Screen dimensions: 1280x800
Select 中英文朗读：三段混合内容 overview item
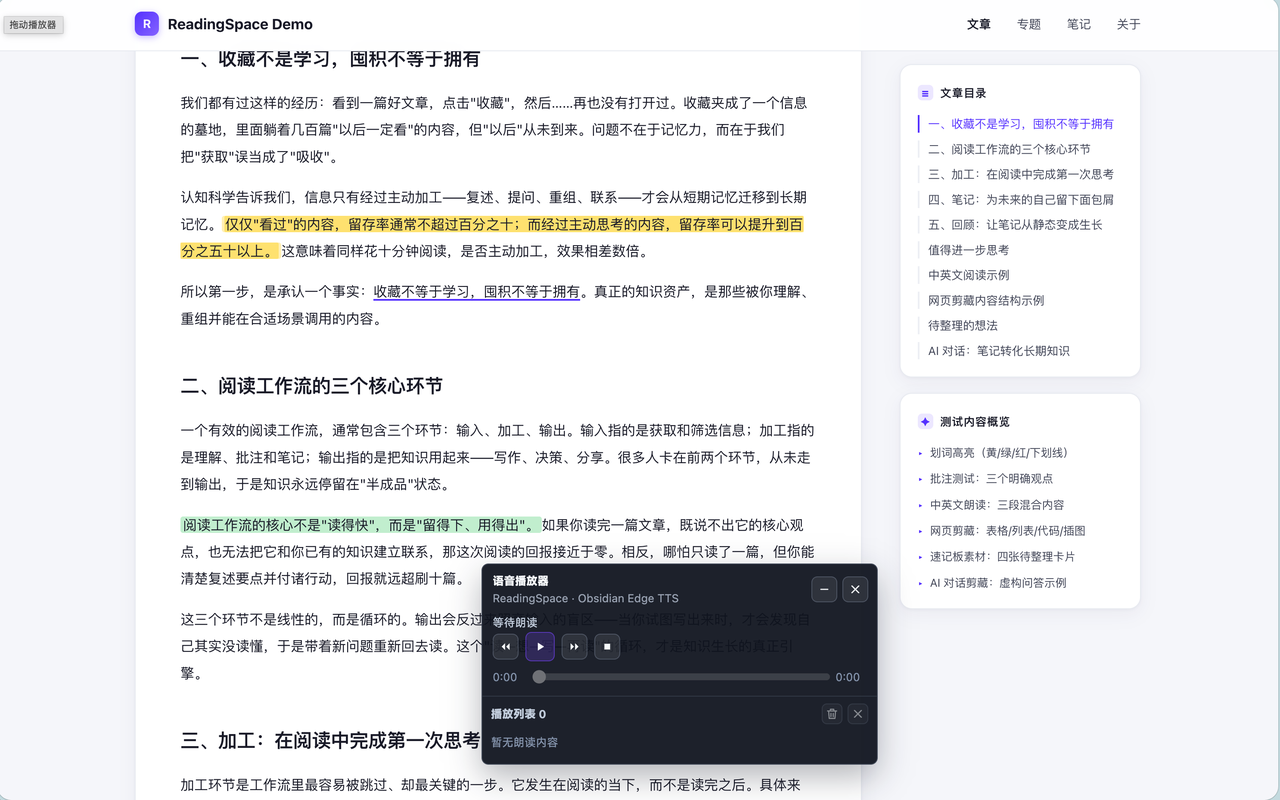(x=997, y=505)
